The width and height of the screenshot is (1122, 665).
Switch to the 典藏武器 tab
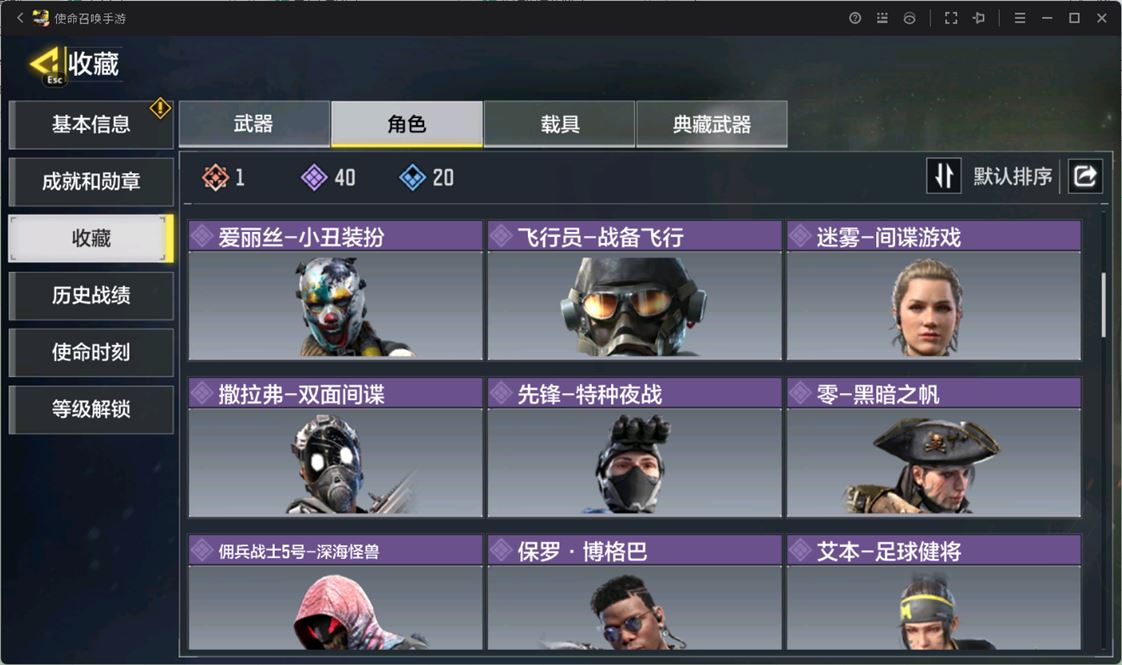click(712, 124)
